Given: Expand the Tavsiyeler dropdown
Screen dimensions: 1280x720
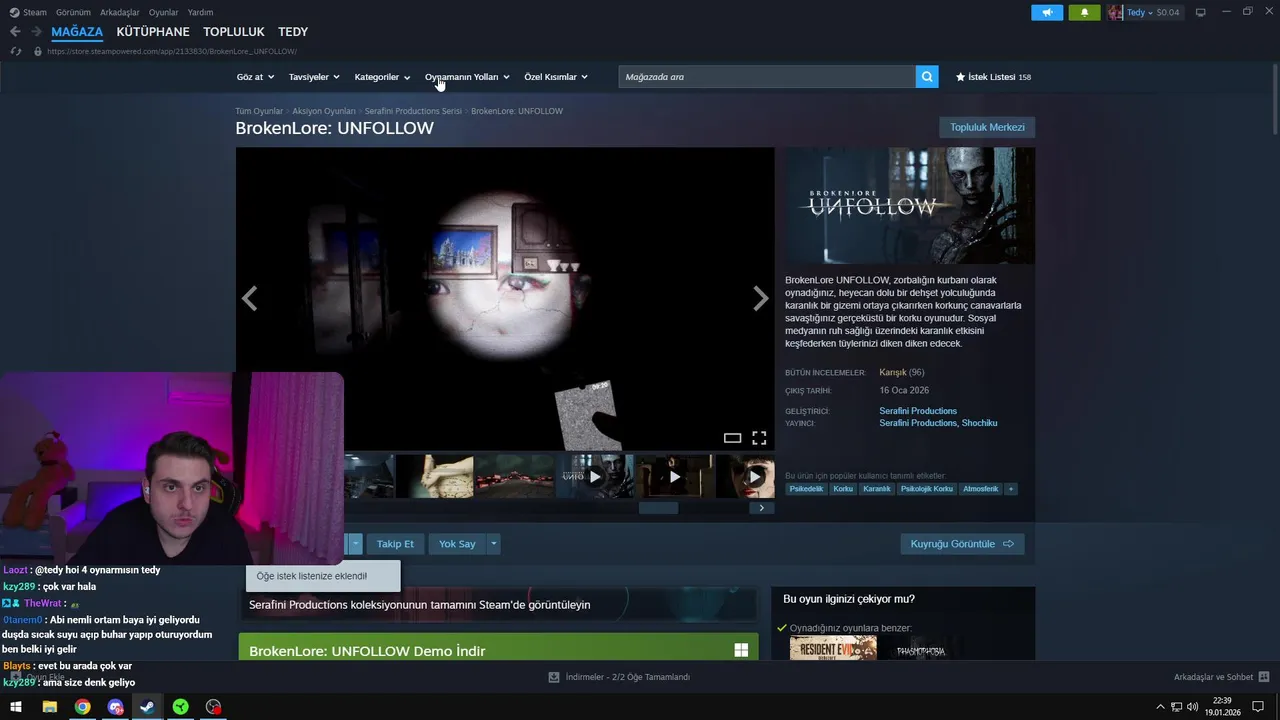Looking at the screenshot, I should (x=314, y=77).
